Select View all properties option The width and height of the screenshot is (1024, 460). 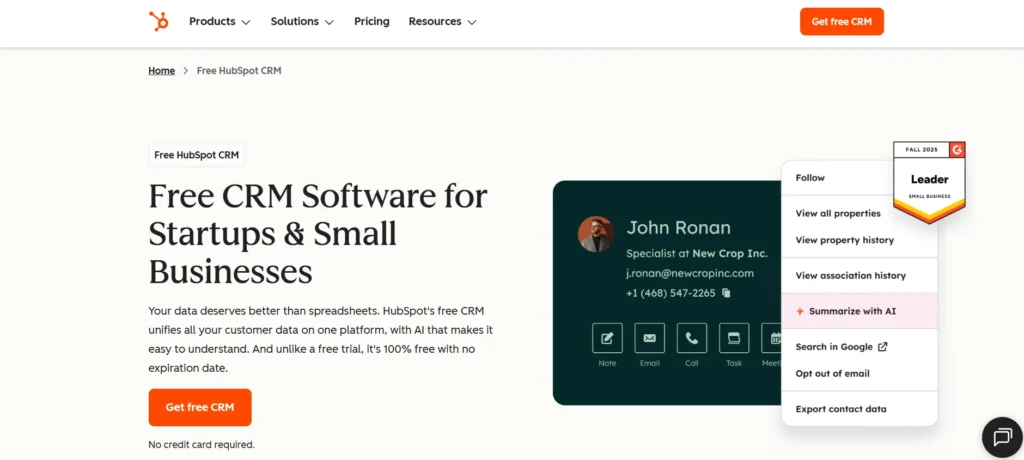[x=838, y=213]
